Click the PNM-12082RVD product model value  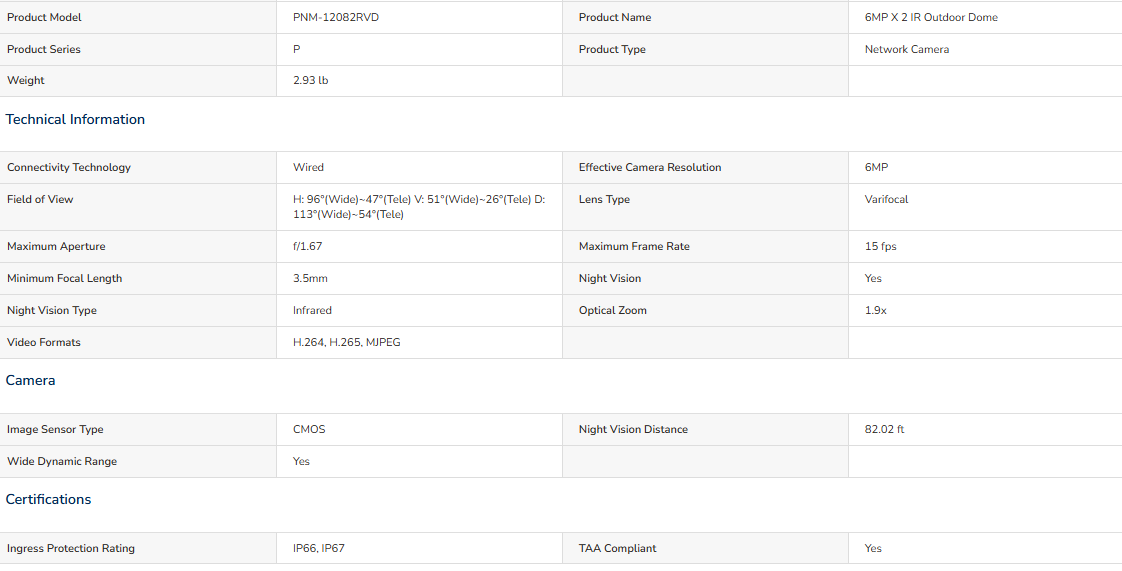point(336,17)
